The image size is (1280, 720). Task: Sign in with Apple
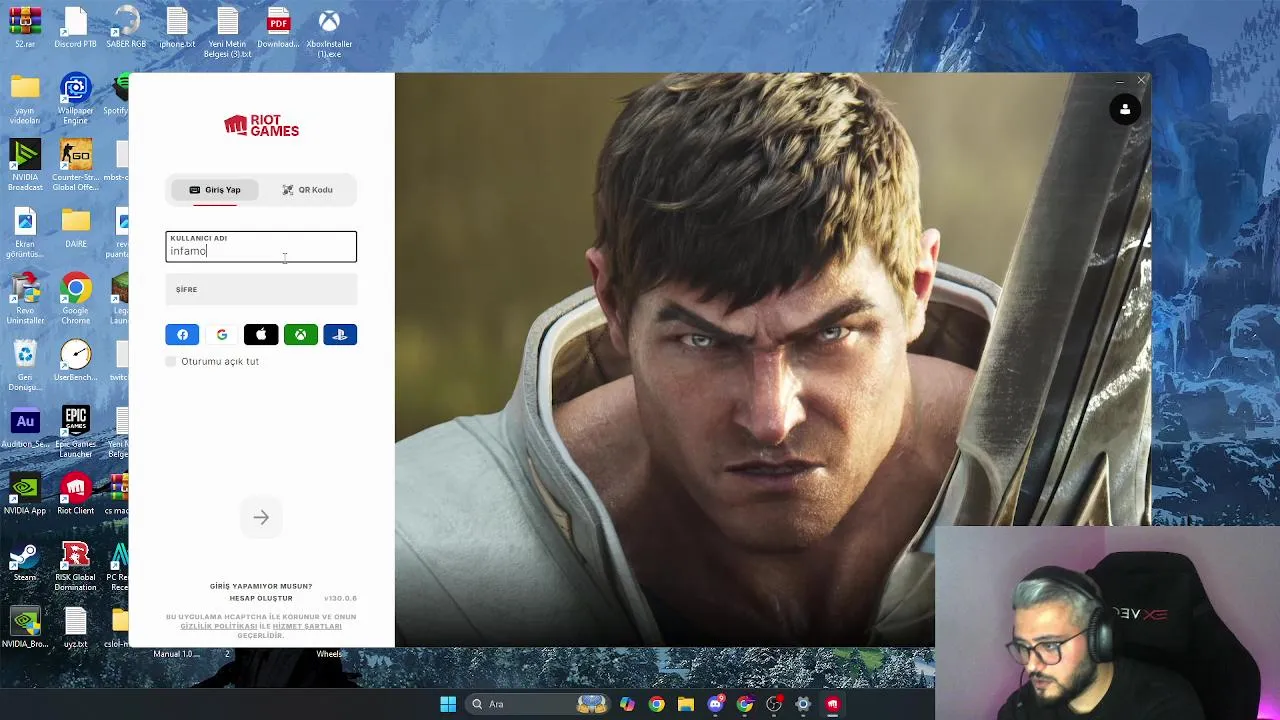(261, 335)
